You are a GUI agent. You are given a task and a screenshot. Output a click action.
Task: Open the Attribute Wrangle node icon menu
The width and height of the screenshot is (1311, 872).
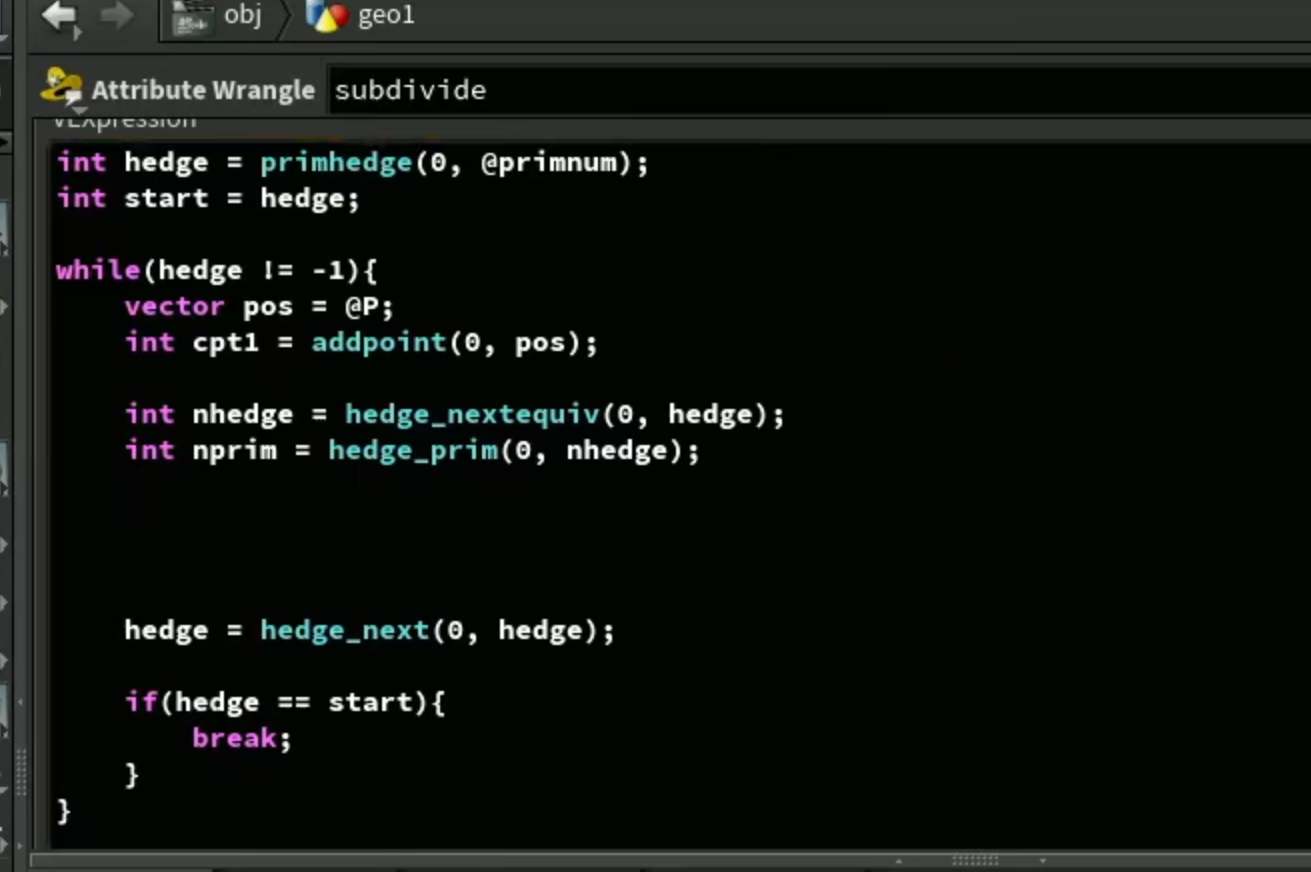click(x=62, y=89)
